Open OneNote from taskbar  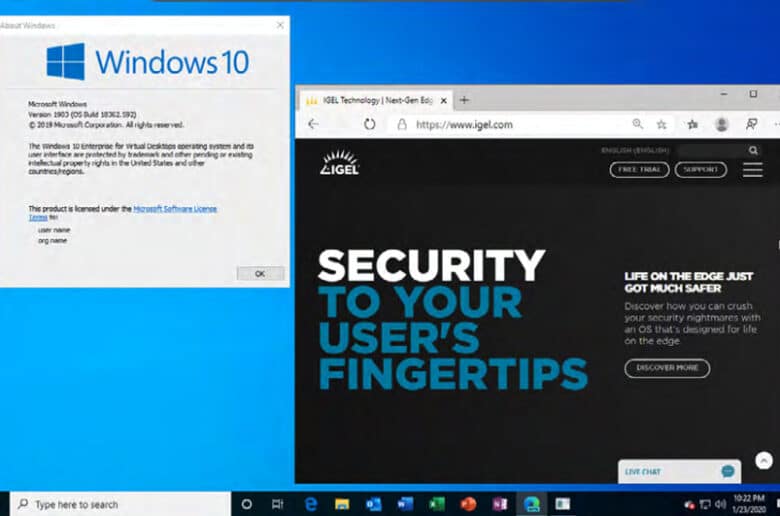pyautogui.click(x=499, y=504)
